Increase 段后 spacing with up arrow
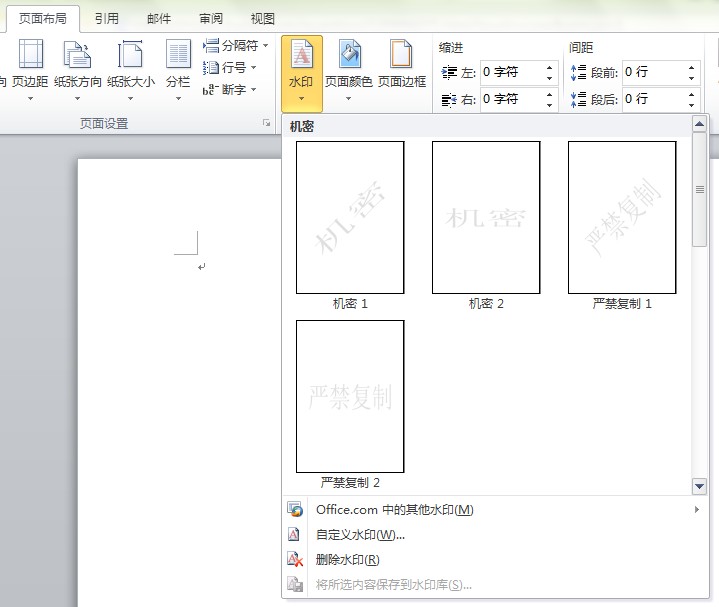The width and height of the screenshot is (719, 607). (x=692, y=94)
